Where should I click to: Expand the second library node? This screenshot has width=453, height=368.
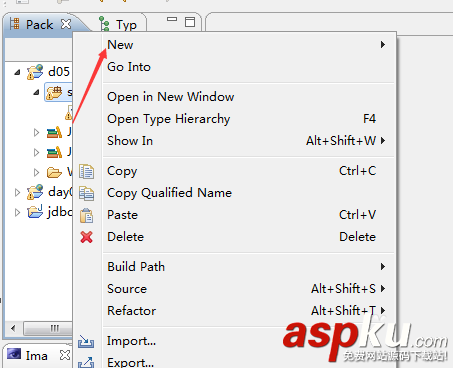point(36,152)
